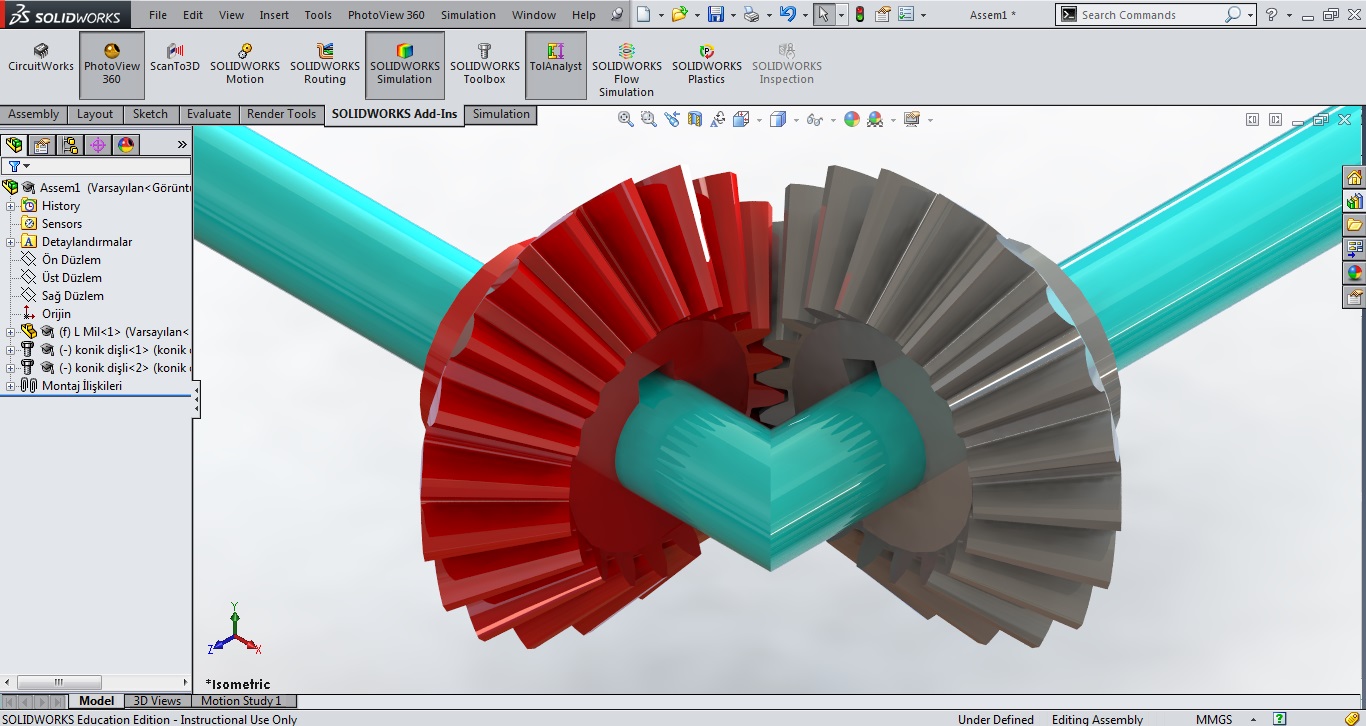Open the PhotoView 360 menu
1366x726 pixels.
click(386, 15)
